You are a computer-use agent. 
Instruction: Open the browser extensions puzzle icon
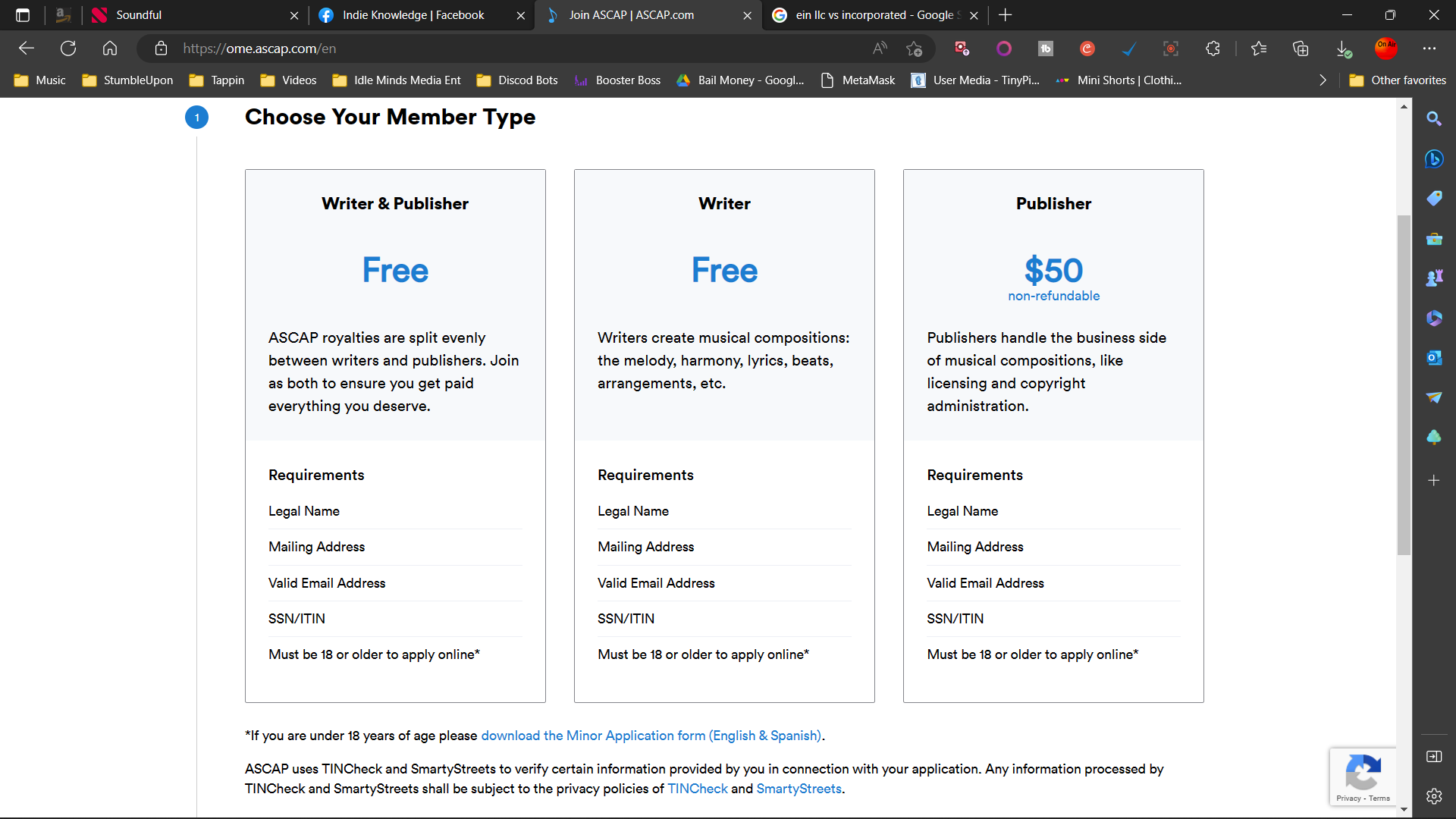click(1213, 49)
